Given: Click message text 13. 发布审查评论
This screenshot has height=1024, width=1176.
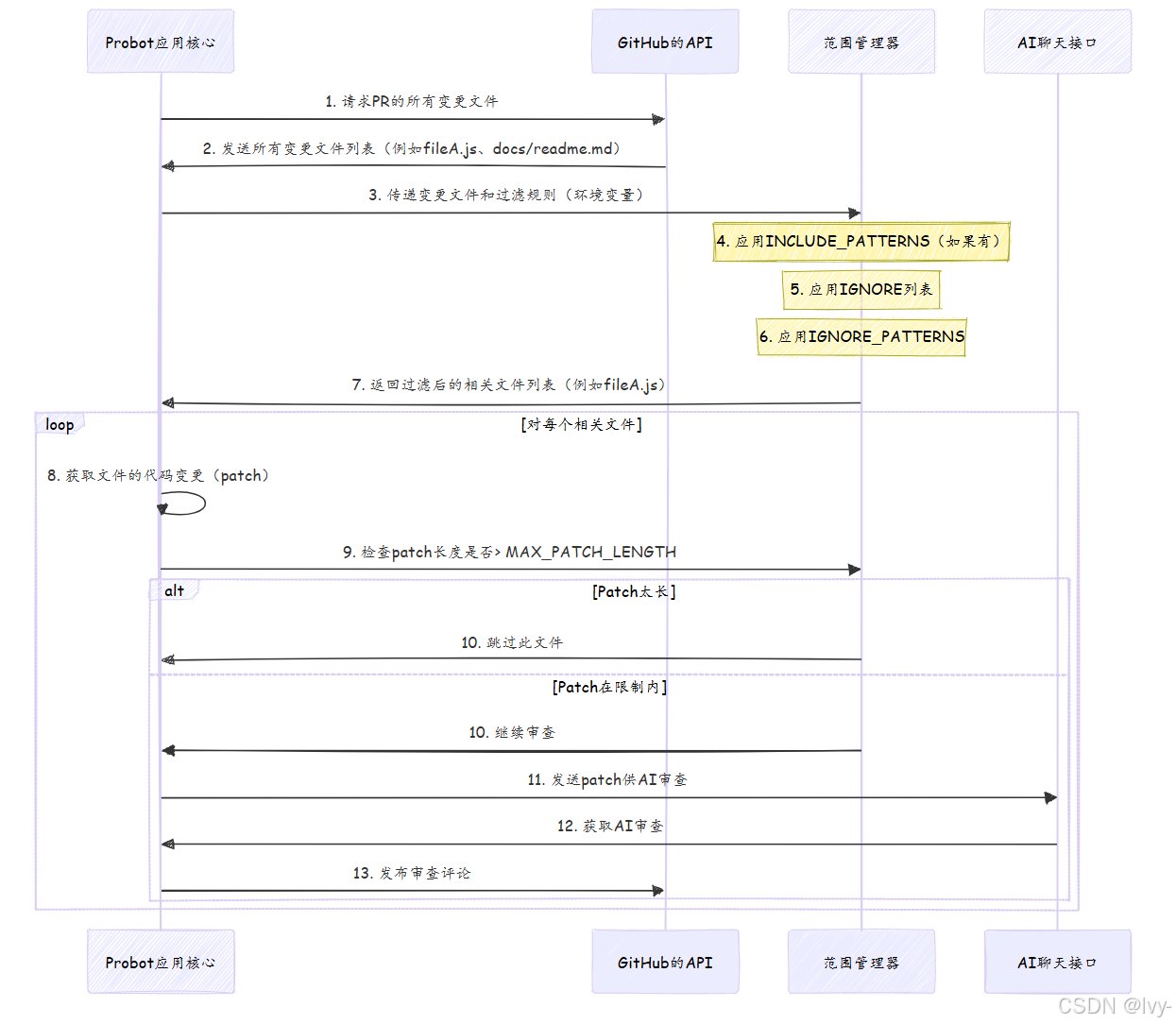Looking at the screenshot, I should coord(412,873).
